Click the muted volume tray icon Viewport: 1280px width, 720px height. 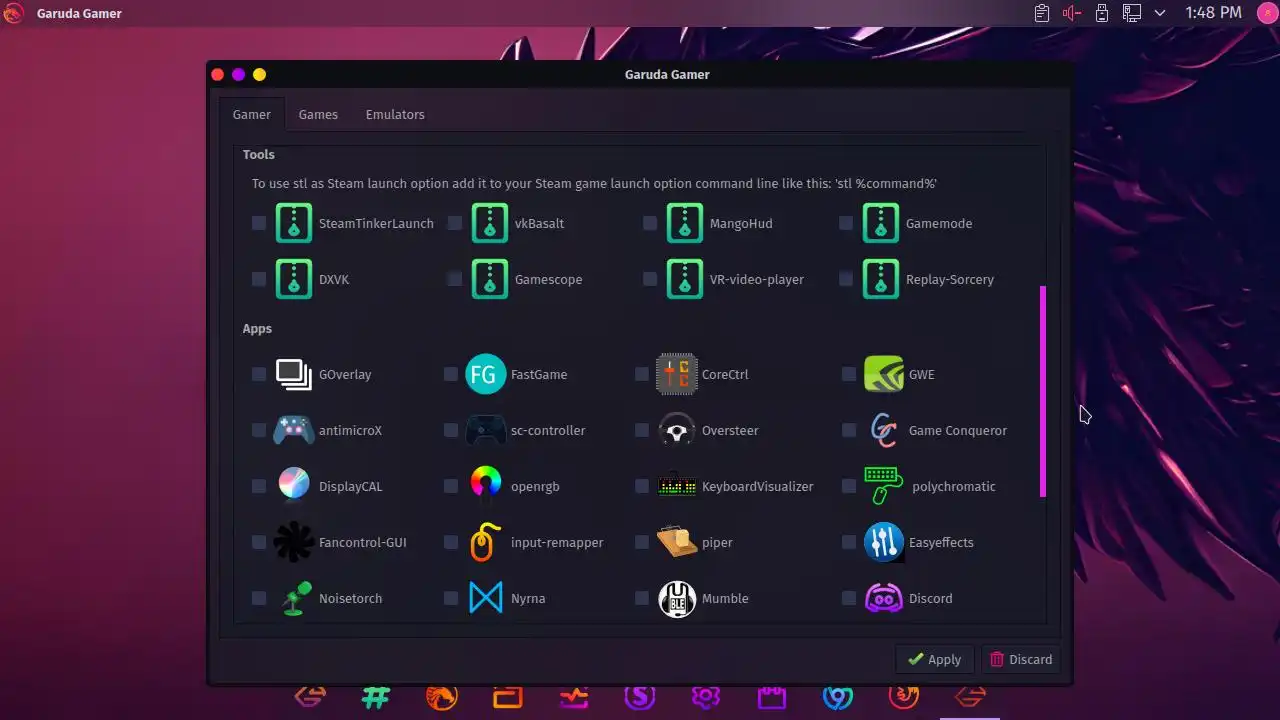point(1072,13)
